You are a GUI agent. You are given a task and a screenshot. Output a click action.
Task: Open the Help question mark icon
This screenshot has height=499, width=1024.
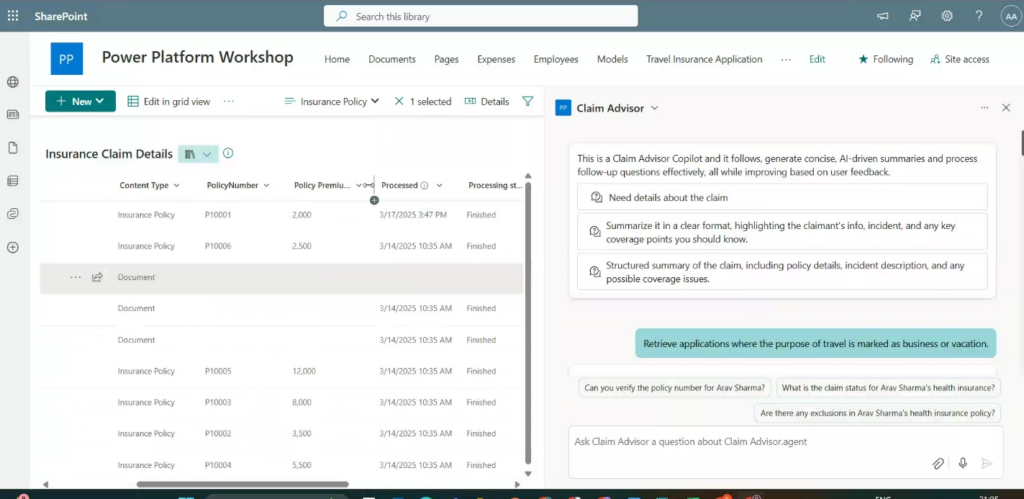(x=978, y=16)
